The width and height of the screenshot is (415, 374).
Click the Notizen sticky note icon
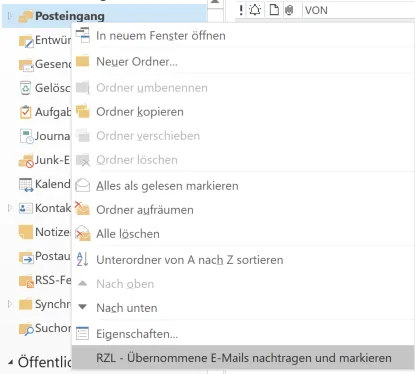pos(26,232)
